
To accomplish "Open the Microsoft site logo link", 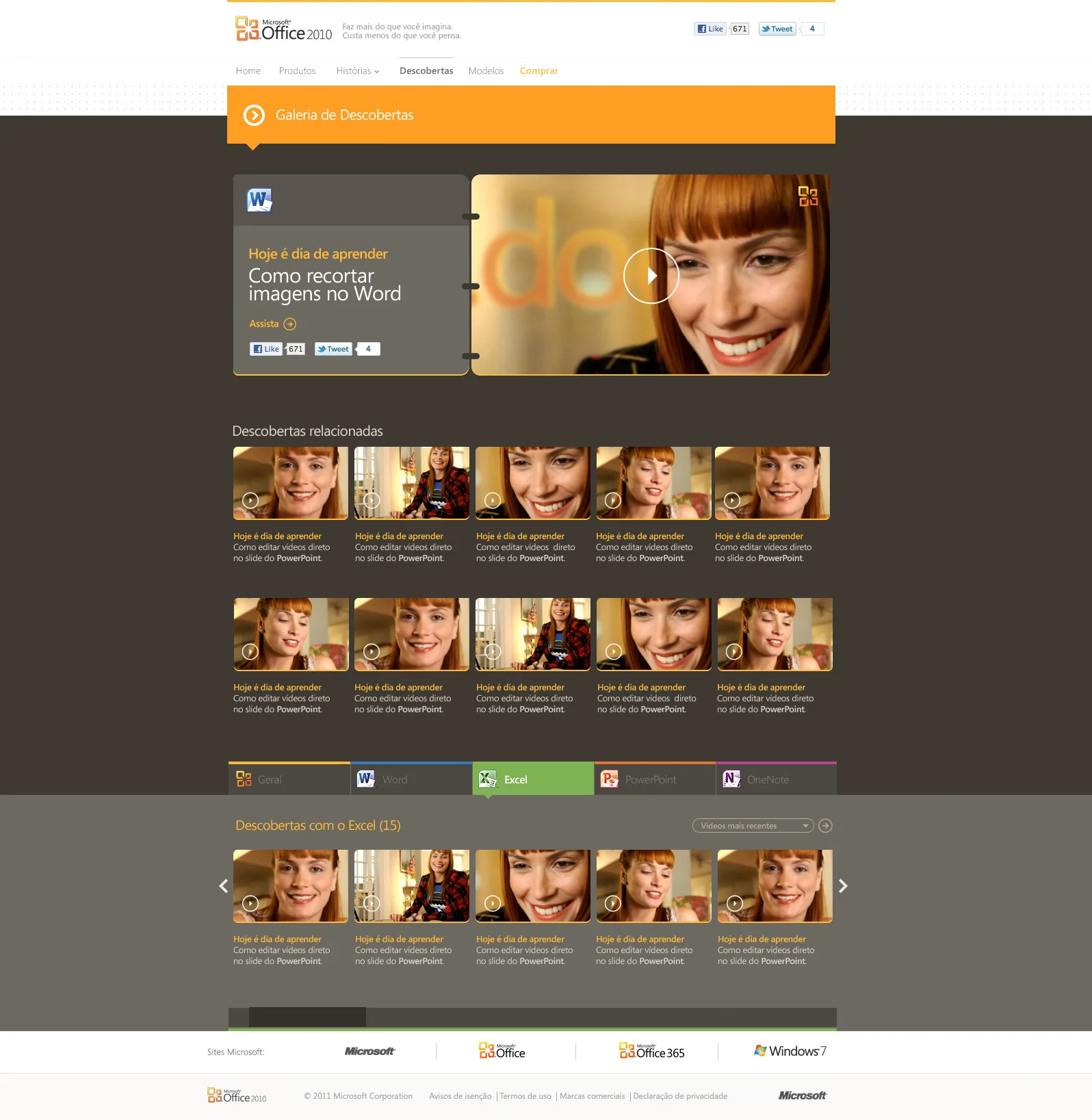I will click(369, 1052).
